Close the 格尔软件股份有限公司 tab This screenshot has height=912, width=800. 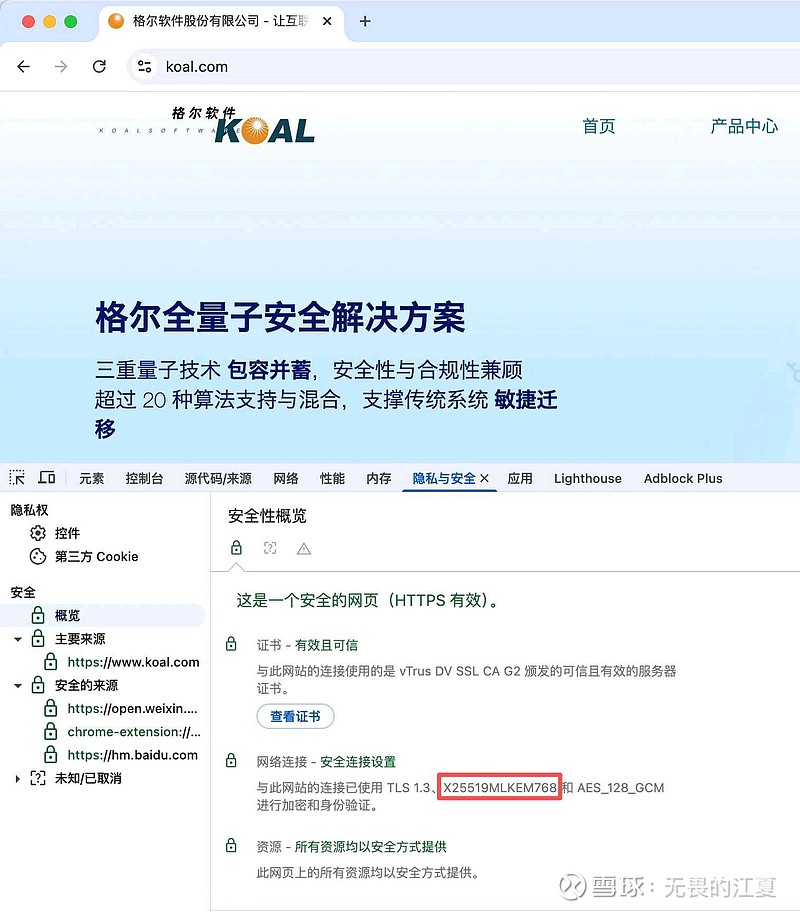click(x=327, y=22)
